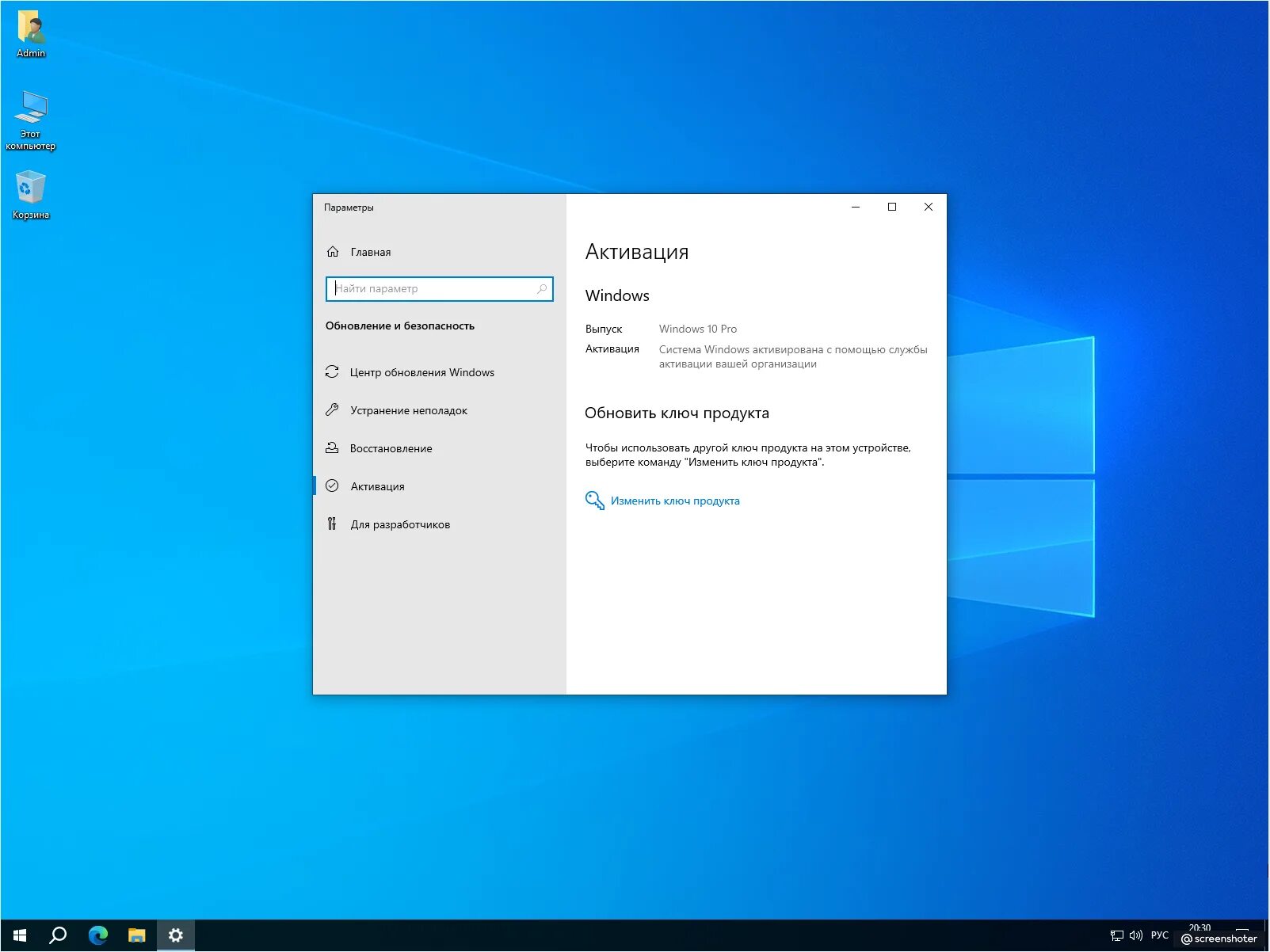Click the volume speaker tray icon
Screen dimensions: 1270x952
pos(1136,935)
